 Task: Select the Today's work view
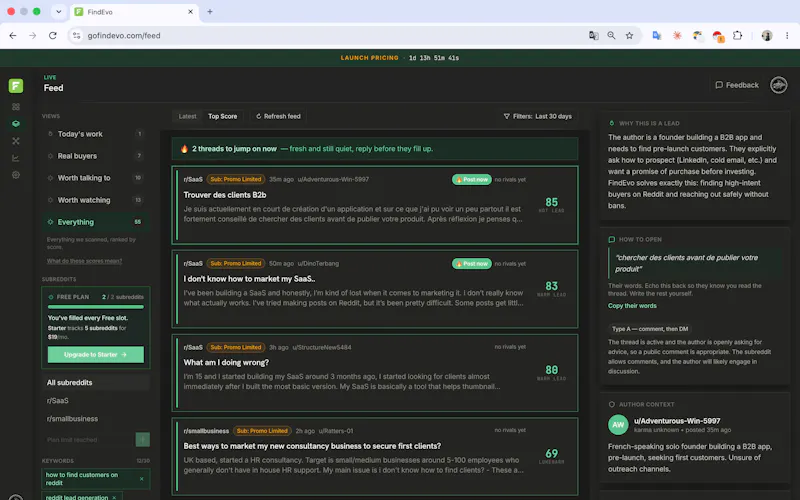point(95,134)
